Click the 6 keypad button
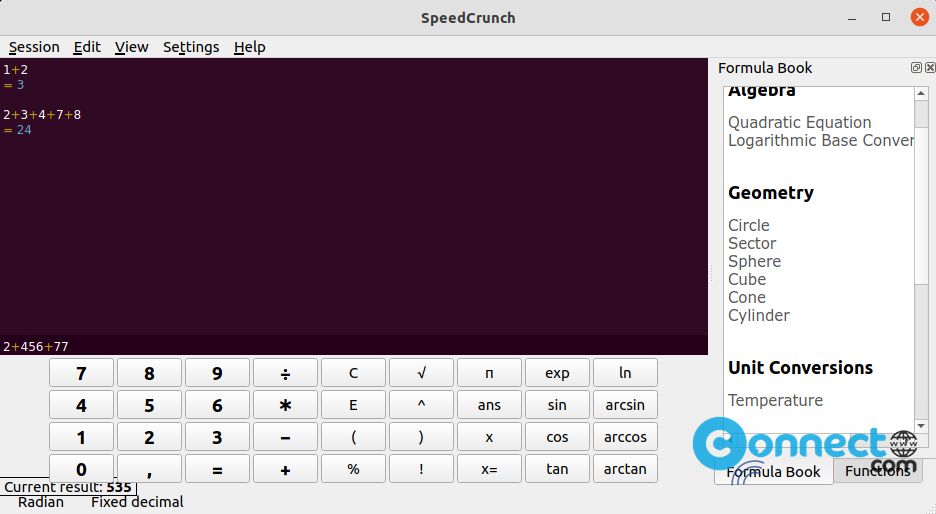The image size is (936, 514). [217, 405]
